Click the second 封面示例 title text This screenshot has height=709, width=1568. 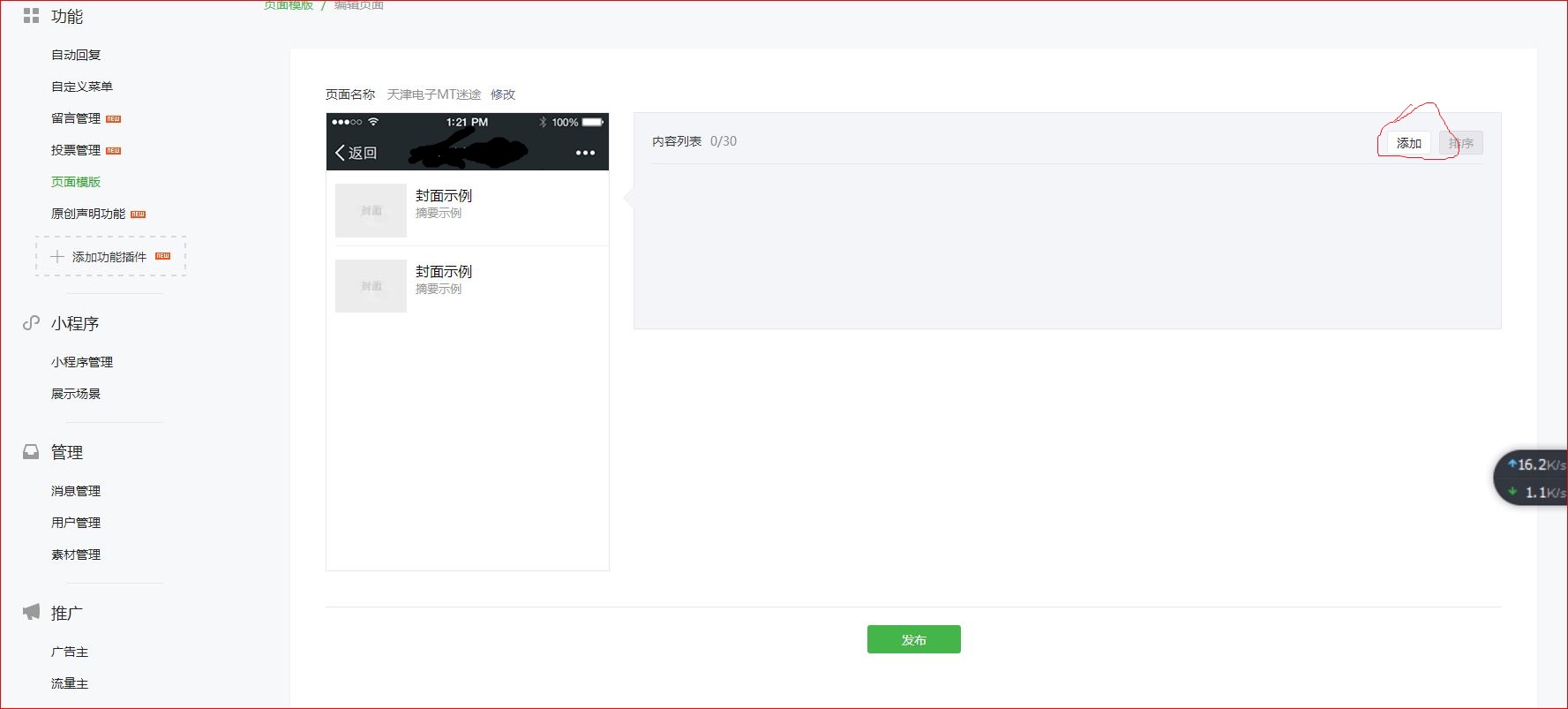pos(444,272)
